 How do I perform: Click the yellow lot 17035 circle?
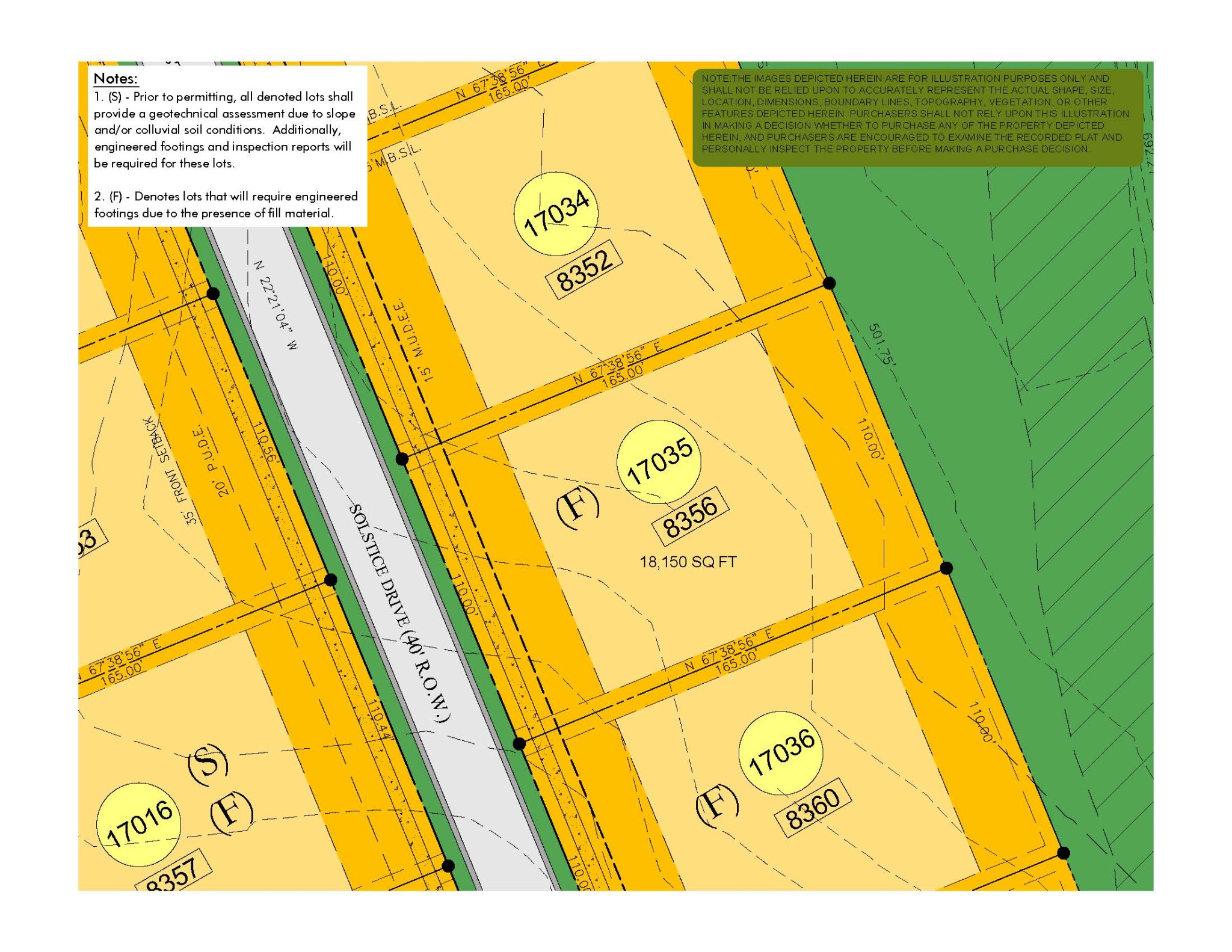point(659,462)
